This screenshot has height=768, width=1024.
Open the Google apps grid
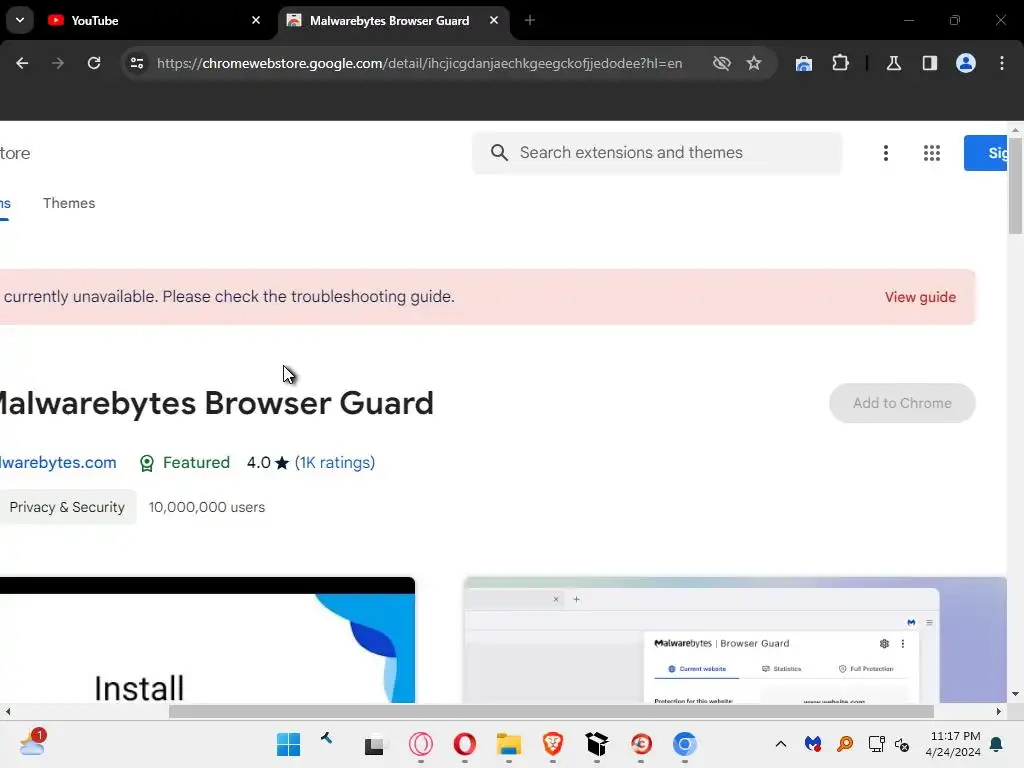tap(932, 153)
